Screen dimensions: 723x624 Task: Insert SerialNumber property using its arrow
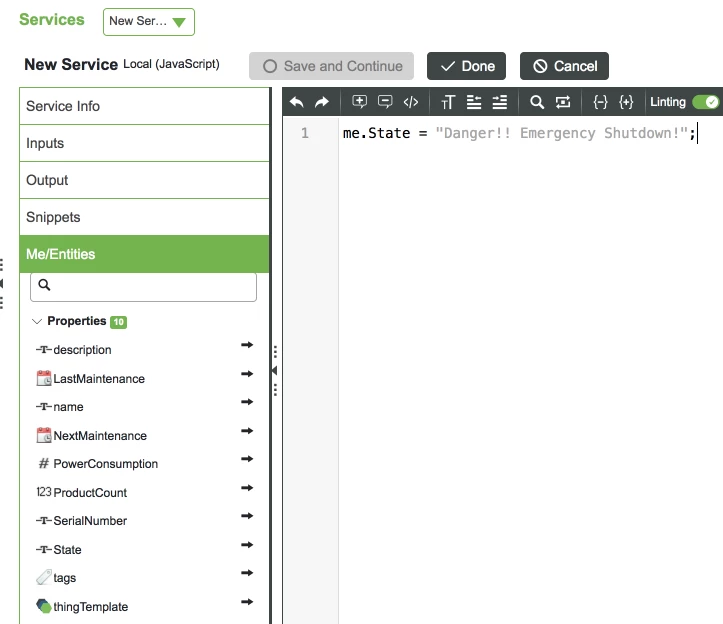247,516
